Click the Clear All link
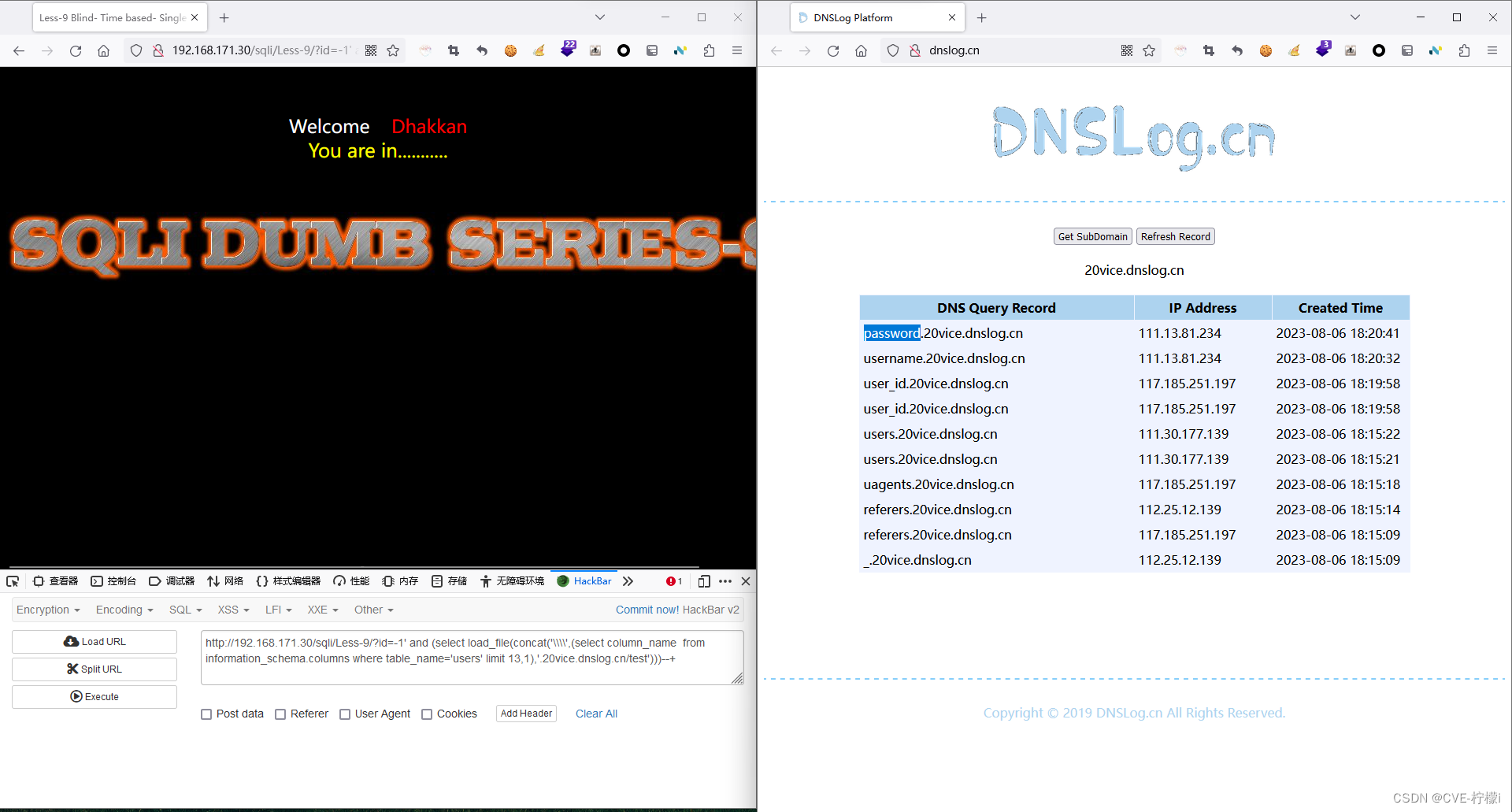This screenshot has height=812, width=1512. click(x=596, y=714)
